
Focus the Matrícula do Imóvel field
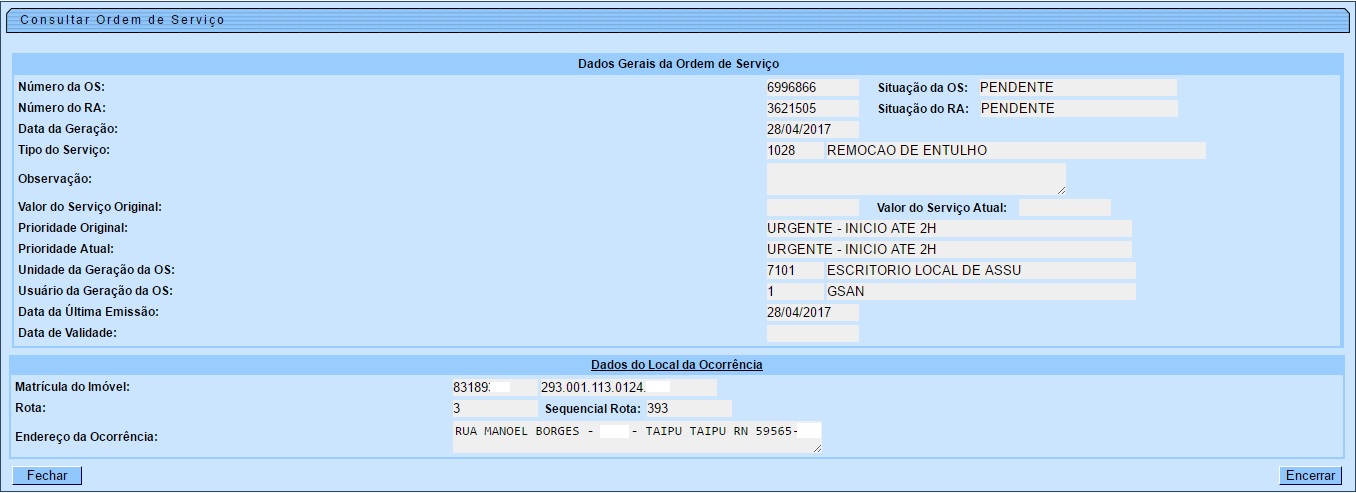pyautogui.click(x=494, y=387)
